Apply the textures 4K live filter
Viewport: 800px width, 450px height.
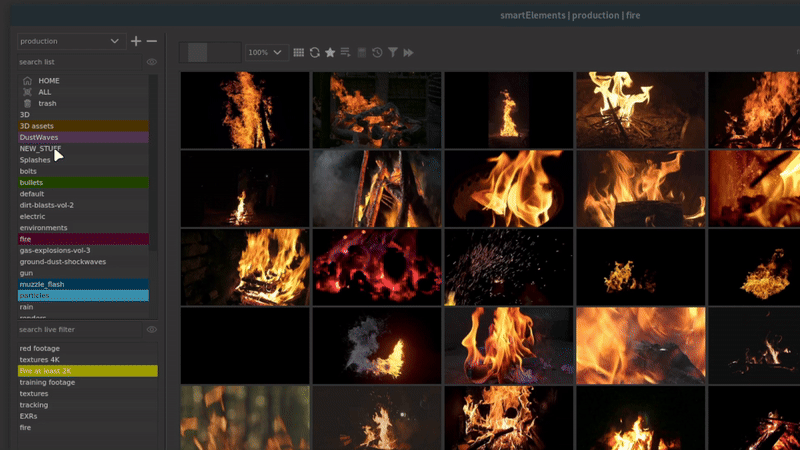coord(88,360)
